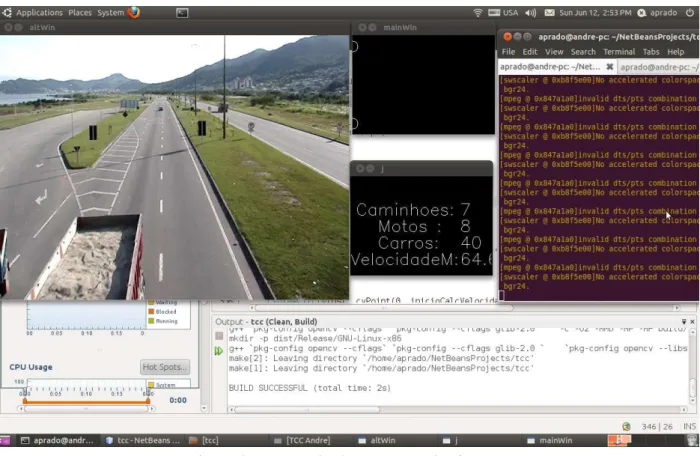
Task: Minimize the Output panel with the arrow icon
Action: pyautogui.click(x=683, y=322)
